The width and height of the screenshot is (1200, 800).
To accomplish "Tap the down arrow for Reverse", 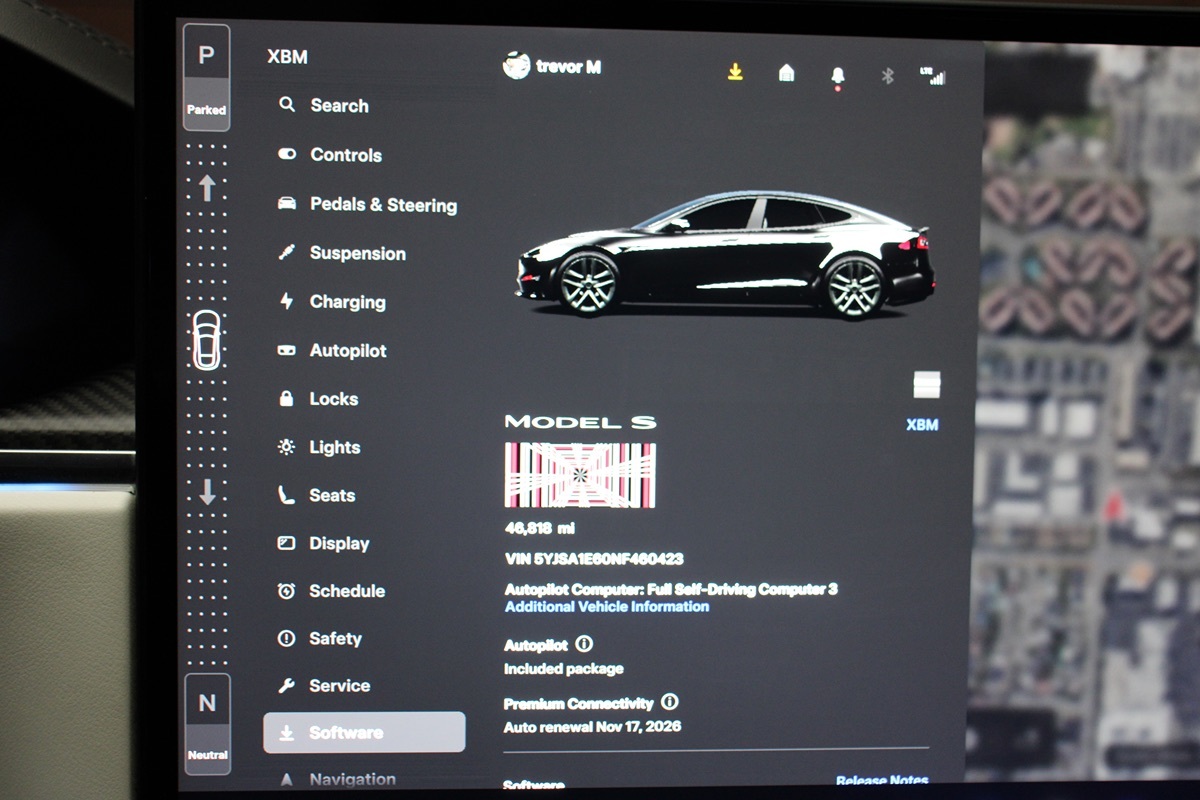I will (207, 492).
